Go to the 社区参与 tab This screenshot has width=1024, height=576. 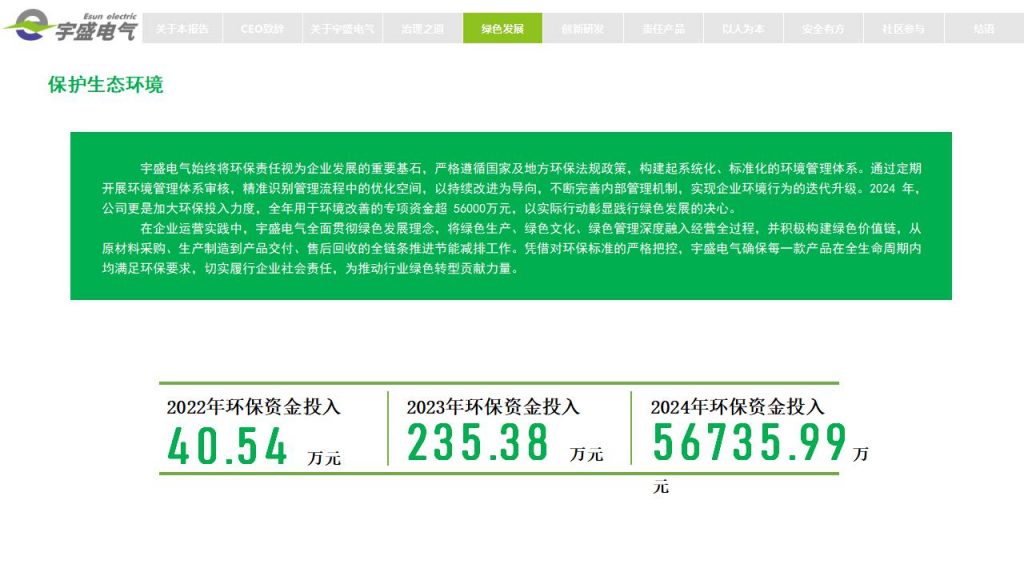point(903,29)
